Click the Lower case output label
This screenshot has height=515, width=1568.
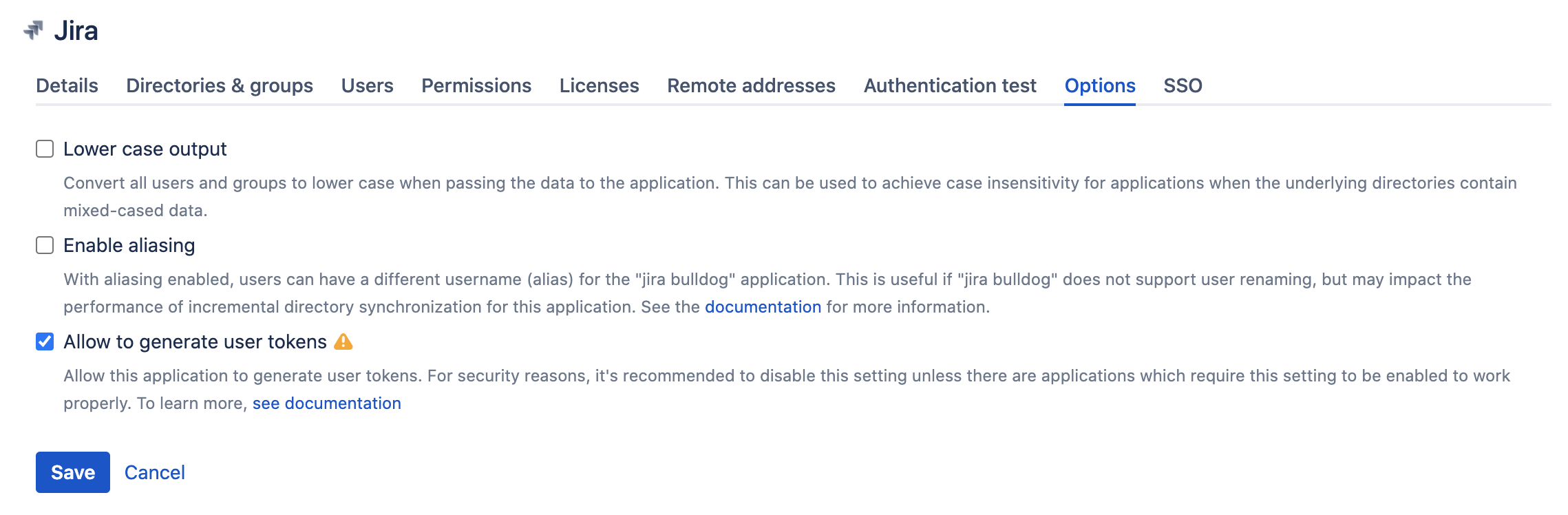click(x=145, y=149)
